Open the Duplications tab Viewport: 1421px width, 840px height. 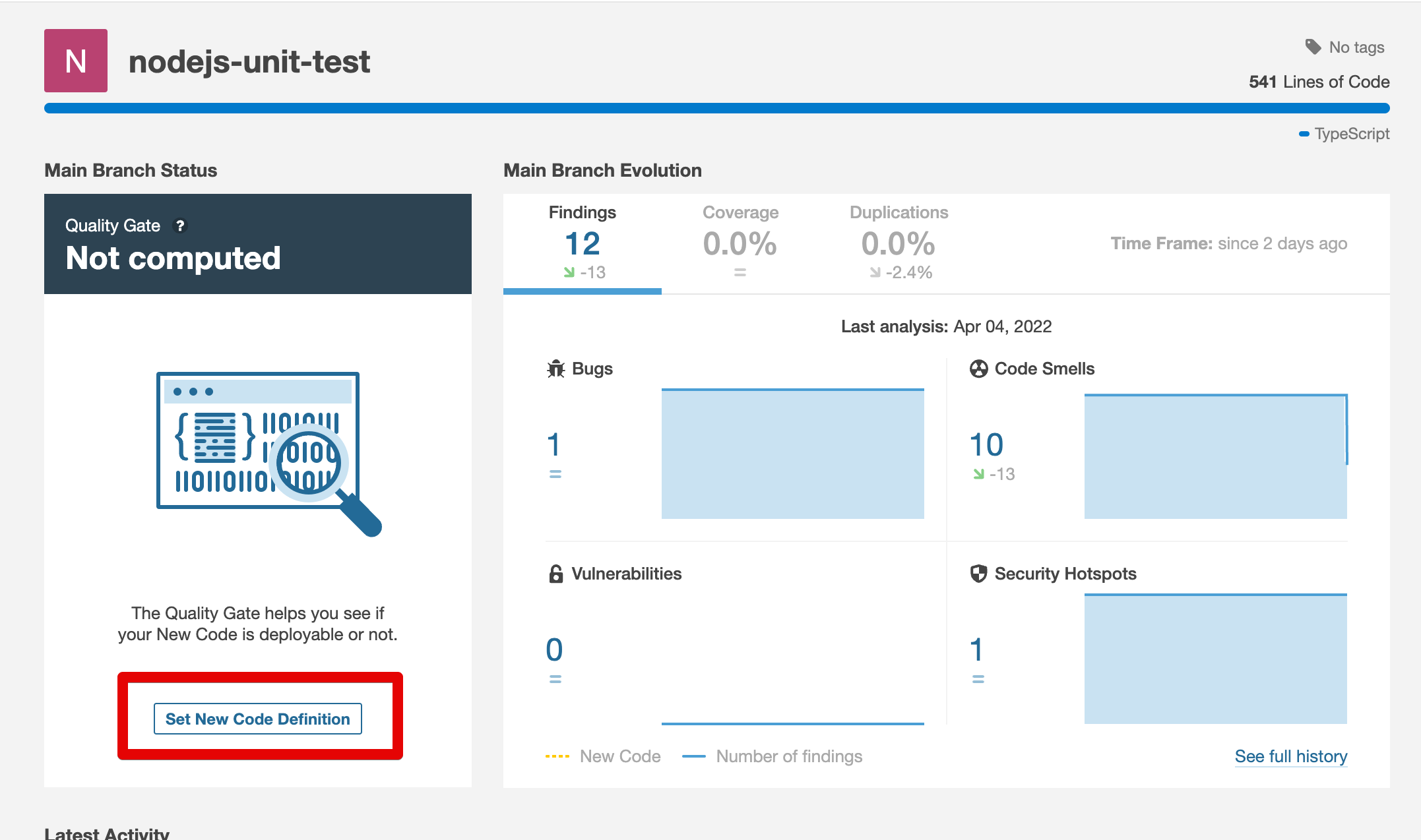point(898,243)
